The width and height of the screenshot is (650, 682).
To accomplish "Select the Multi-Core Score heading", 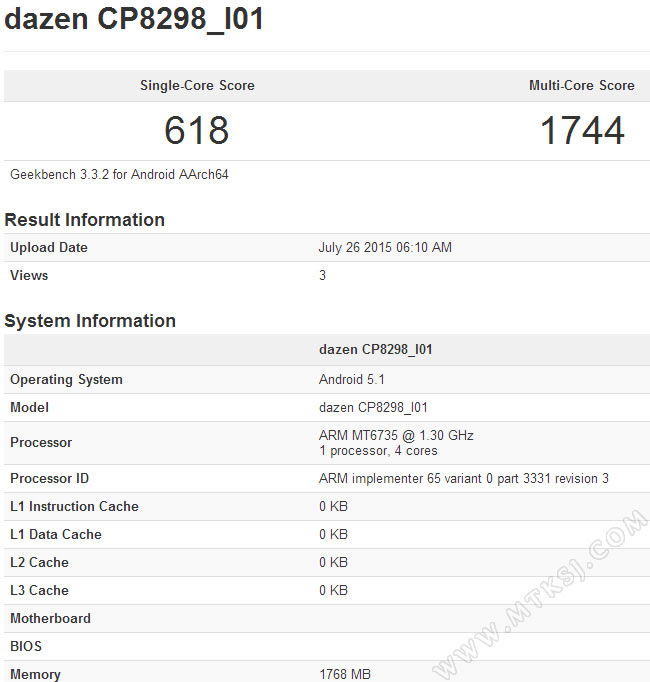I will 582,85.
